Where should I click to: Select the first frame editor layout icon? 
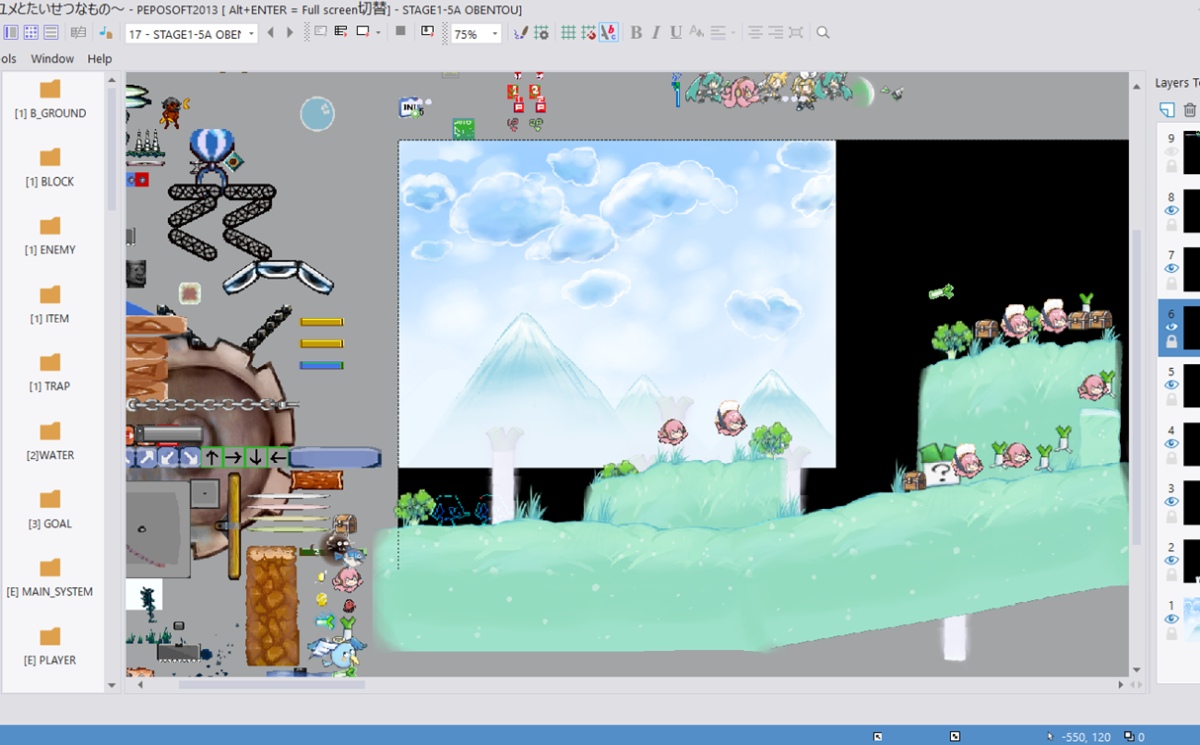11,33
